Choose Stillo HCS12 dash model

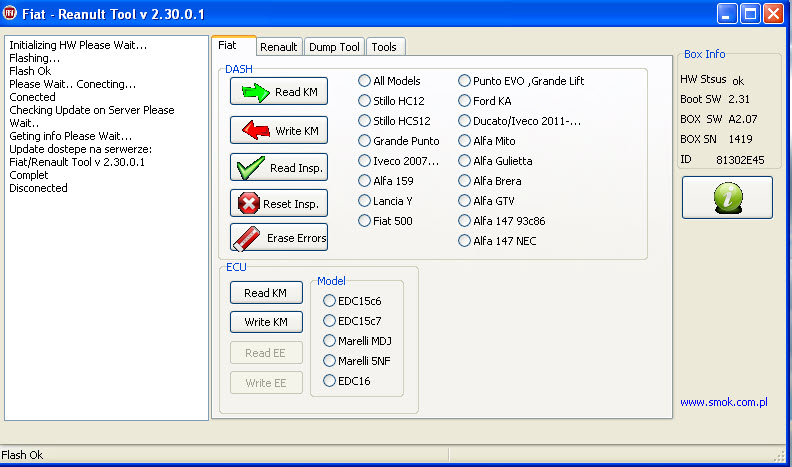coord(394,121)
